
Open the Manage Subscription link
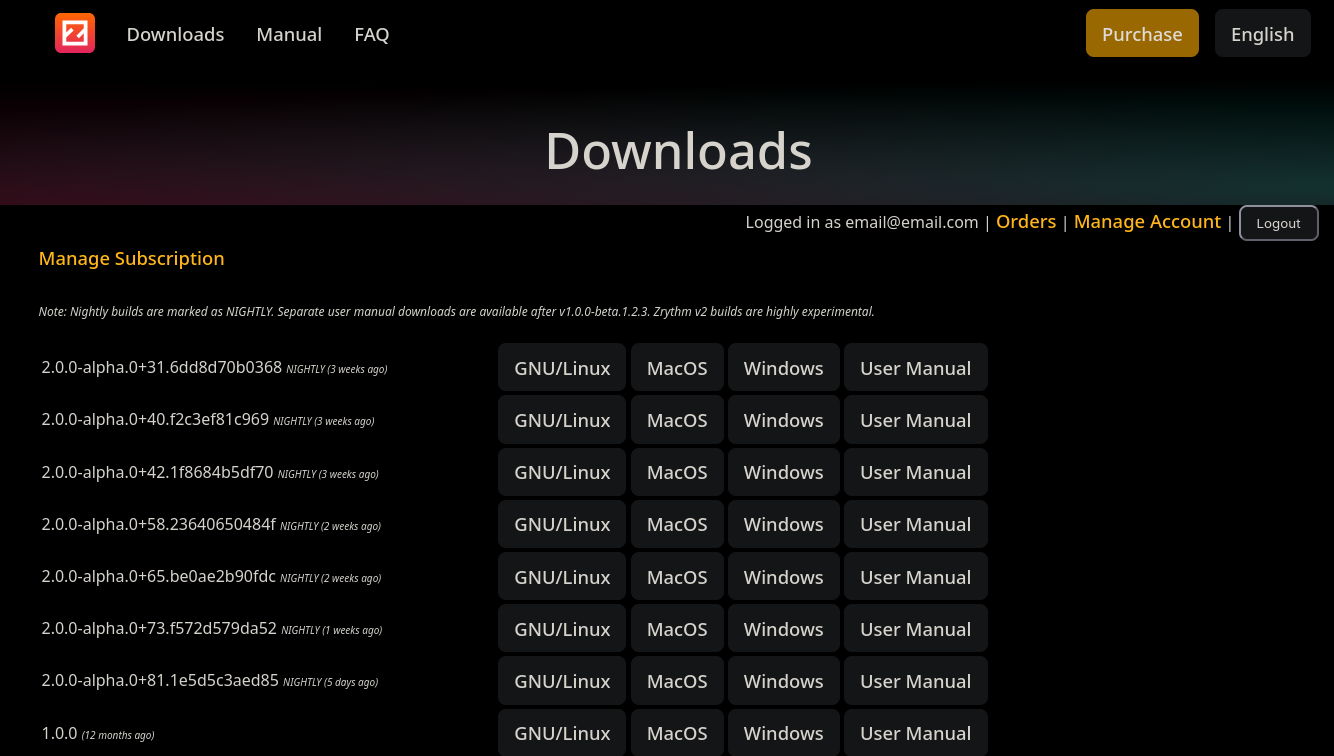click(x=131, y=259)
